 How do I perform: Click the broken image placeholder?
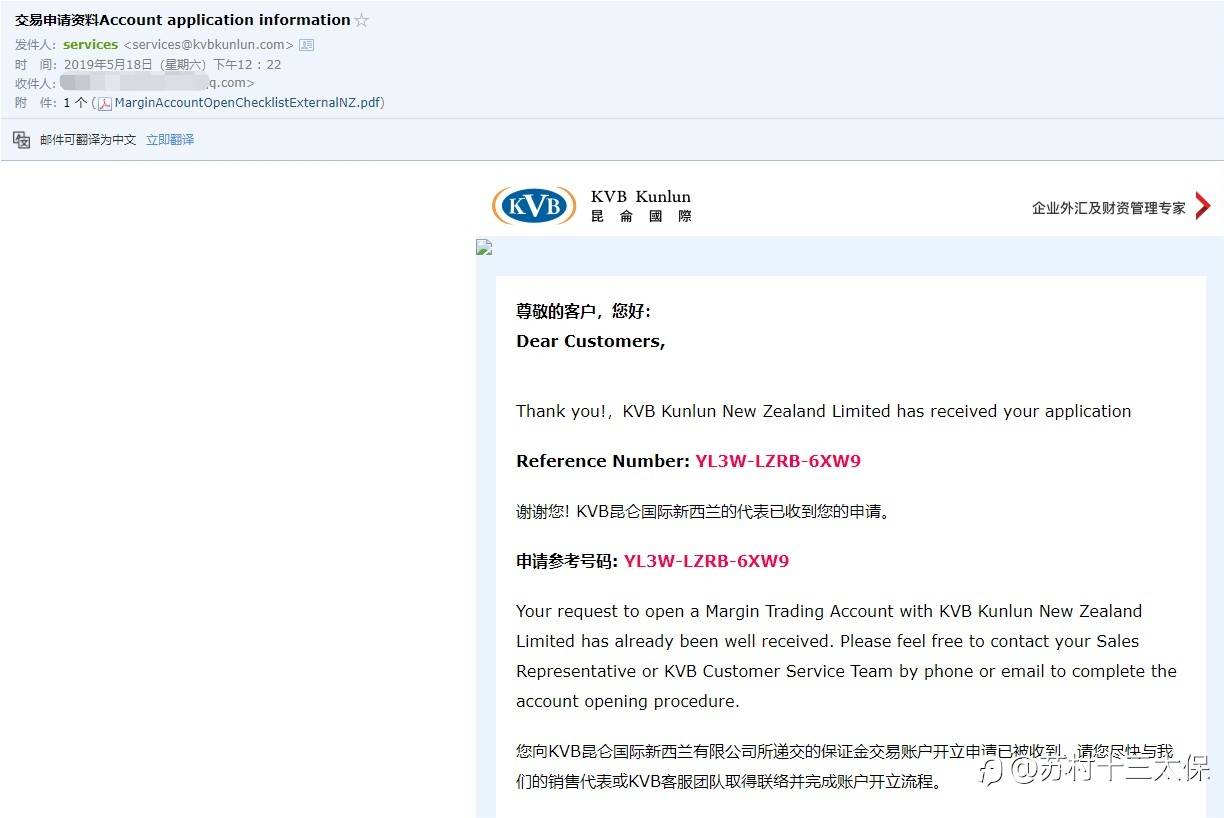[x=484, y=247]
